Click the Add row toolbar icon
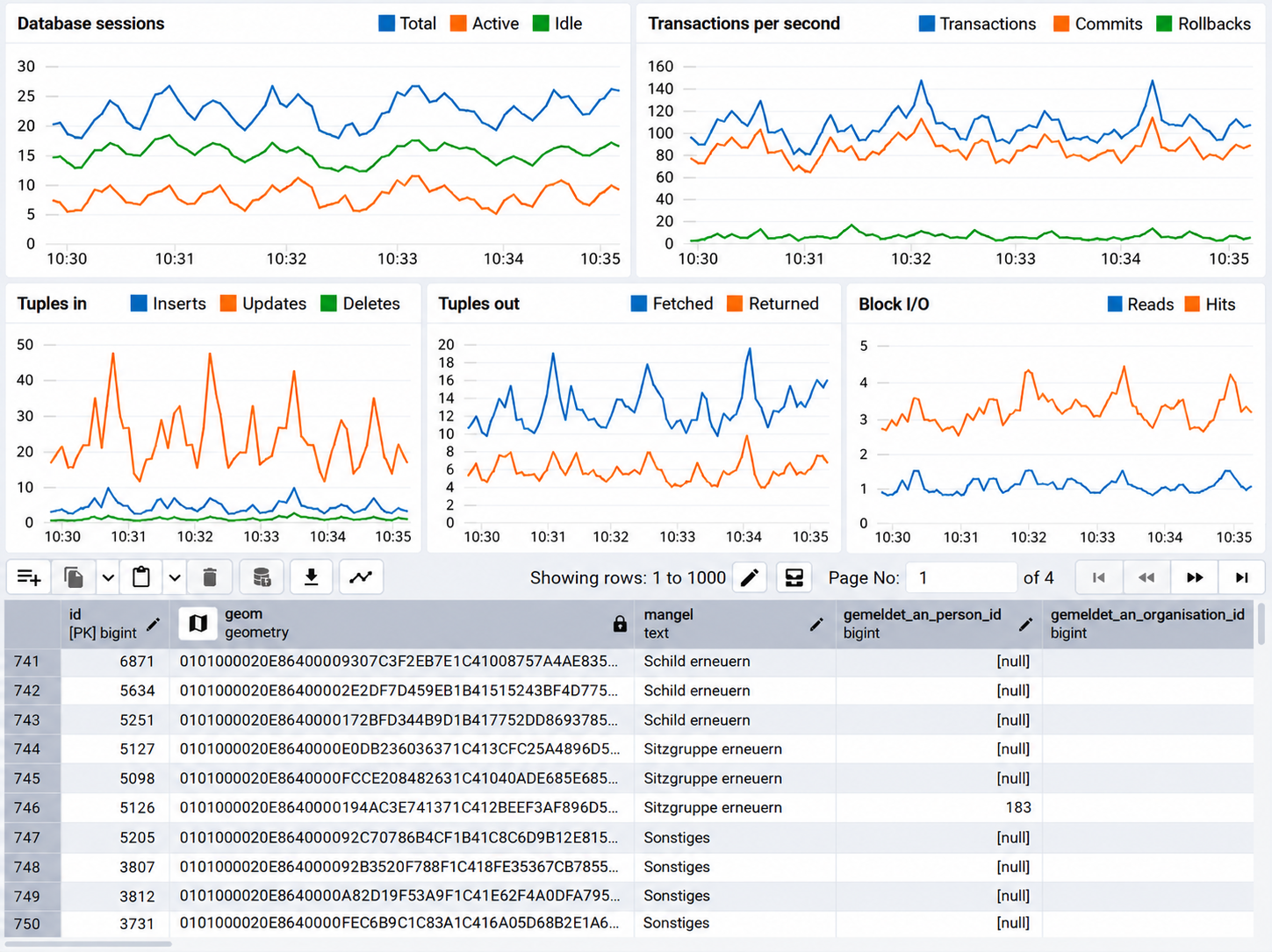 point(29,577)
